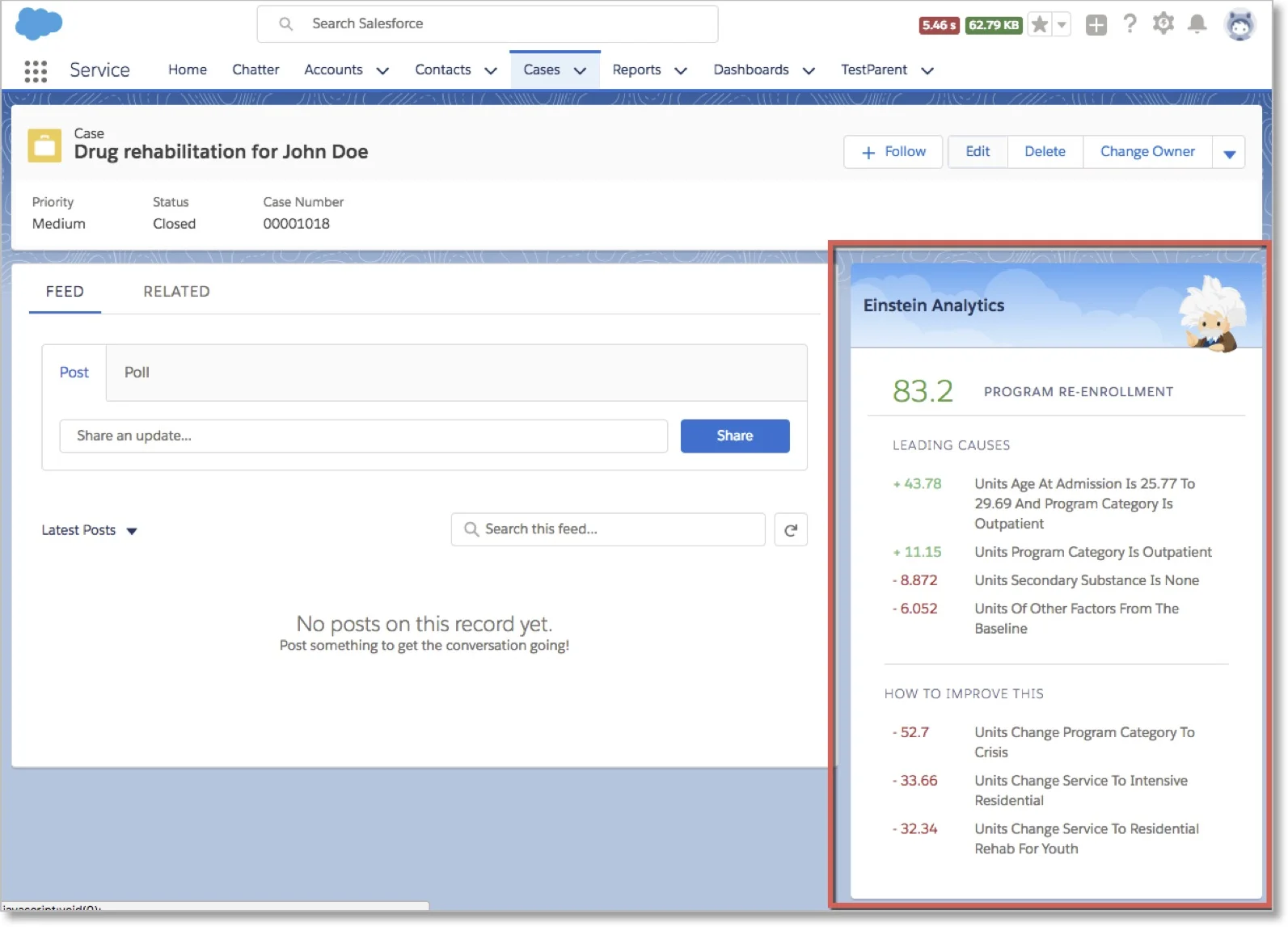Click the Edit button

(978, 152)
